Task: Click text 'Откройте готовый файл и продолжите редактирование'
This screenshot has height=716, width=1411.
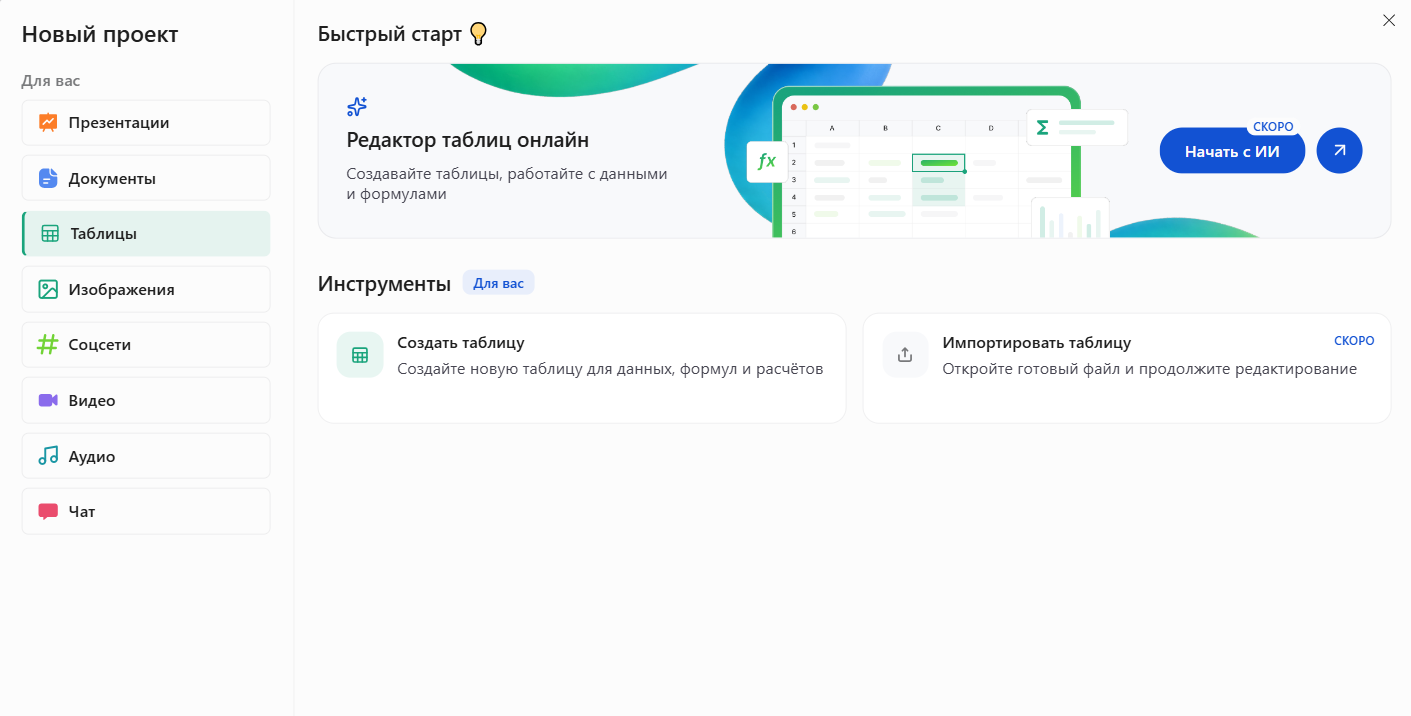Action: (1149, 369)
